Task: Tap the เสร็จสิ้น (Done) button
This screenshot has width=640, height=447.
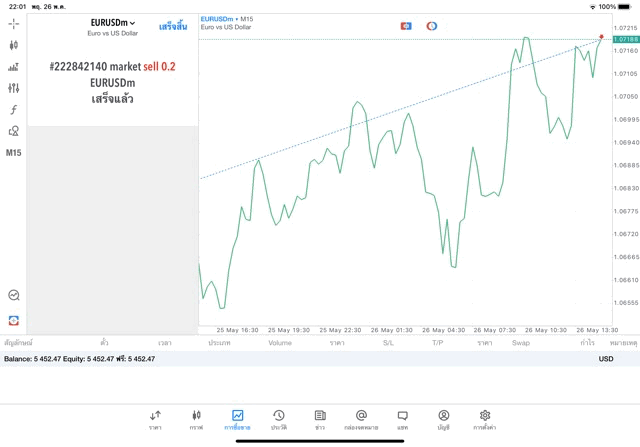Action: coord(172,26)
